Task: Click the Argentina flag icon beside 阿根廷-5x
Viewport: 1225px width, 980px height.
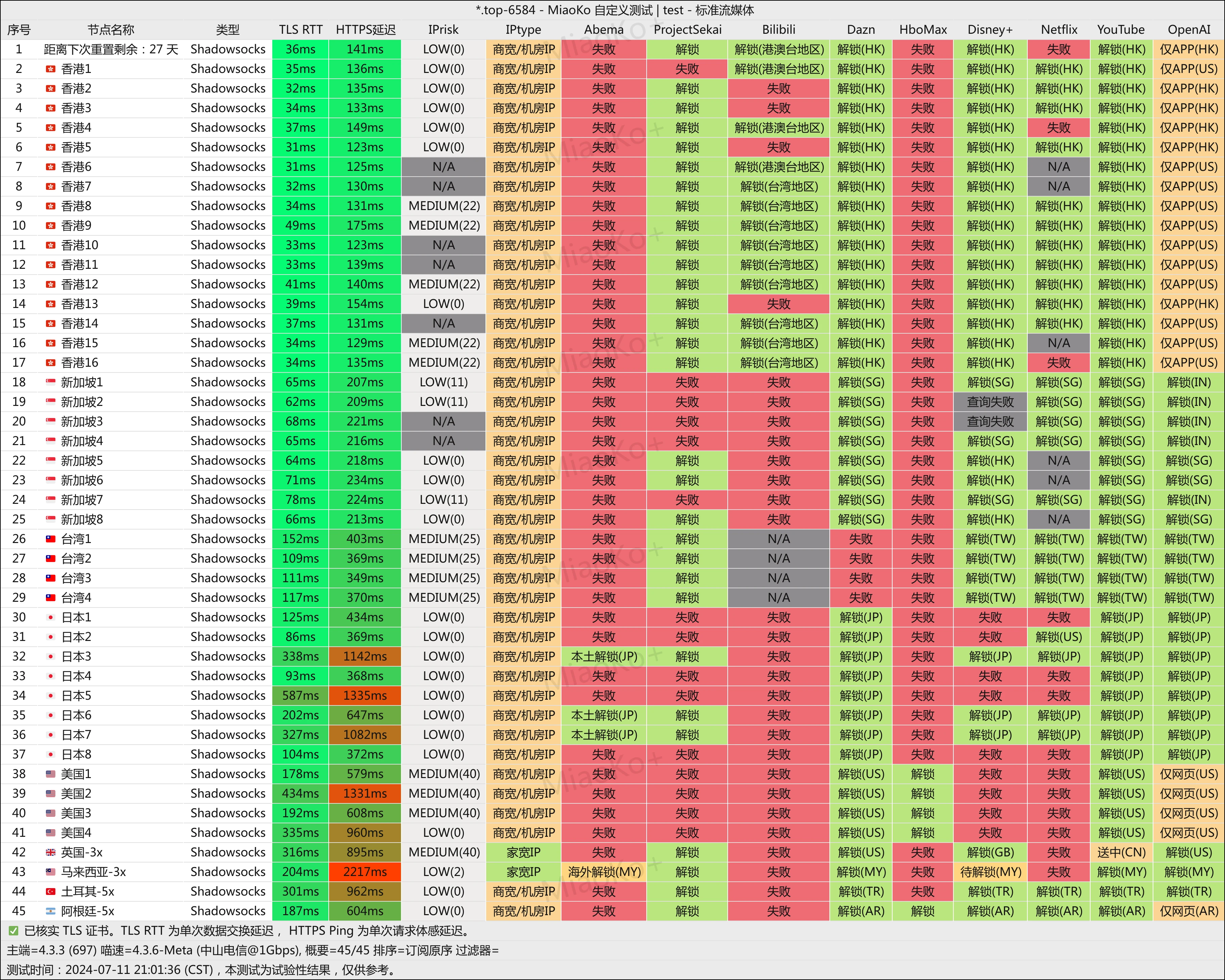Action: pos(51,911)
